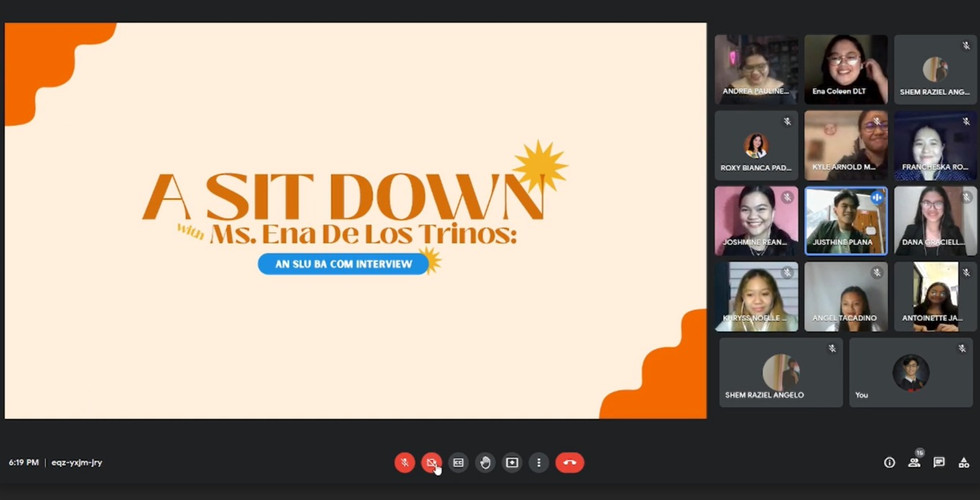This screenshot has width=980, height=500.
Task: Show the participants list
Action: [x=914, y=462]
